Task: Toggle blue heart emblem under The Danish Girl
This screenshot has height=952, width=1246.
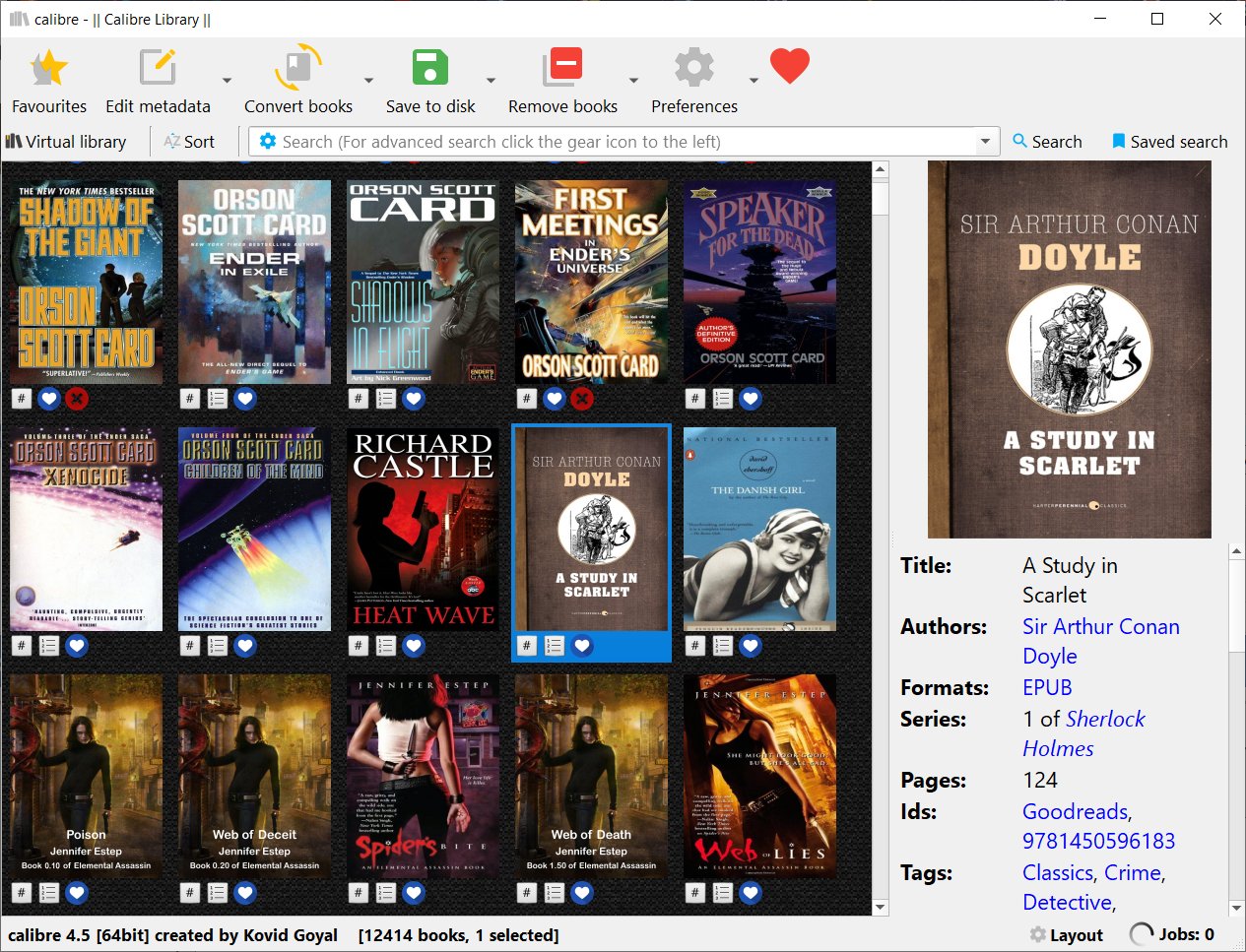Action: coord(751,646)
